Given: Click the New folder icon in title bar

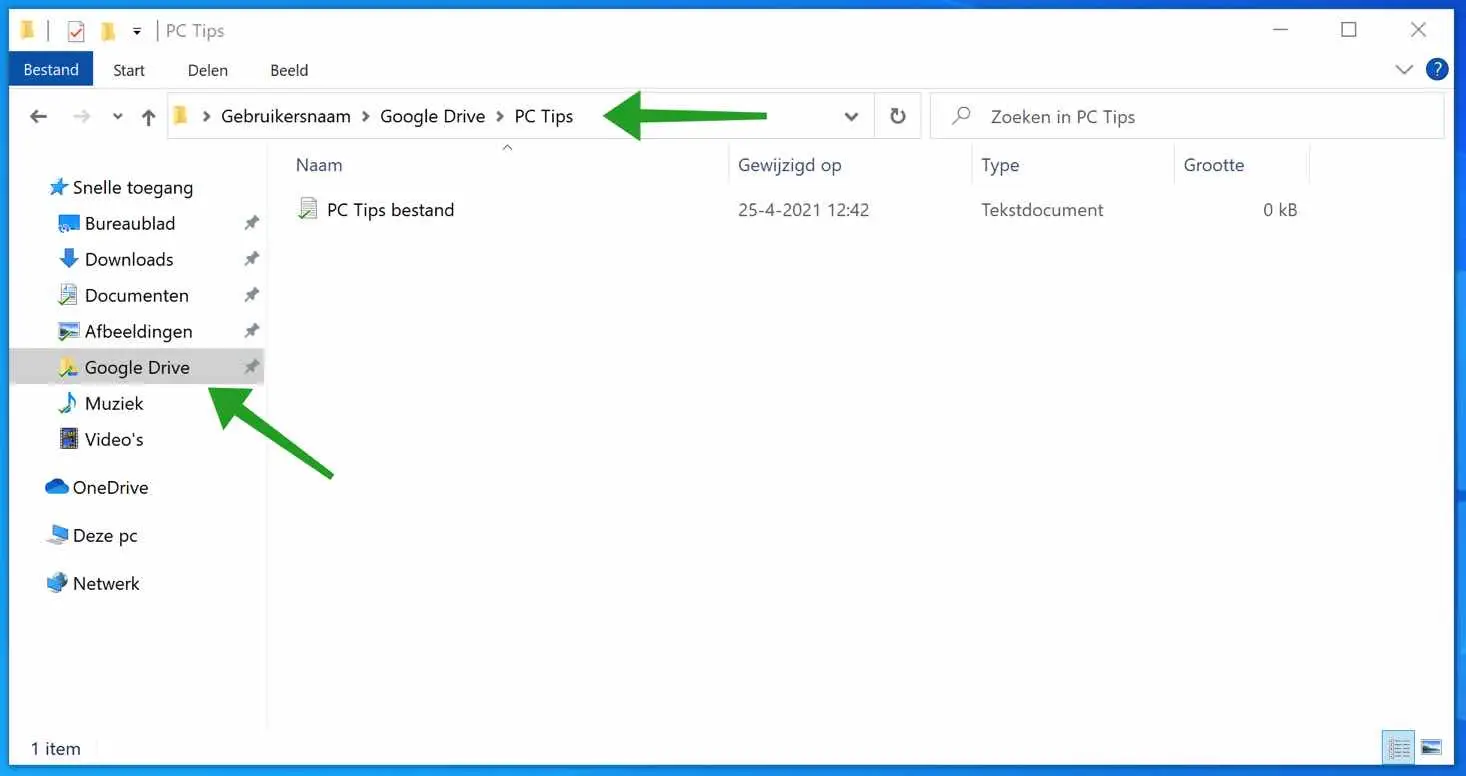Looking at the screenshot, I should [108, 31].
